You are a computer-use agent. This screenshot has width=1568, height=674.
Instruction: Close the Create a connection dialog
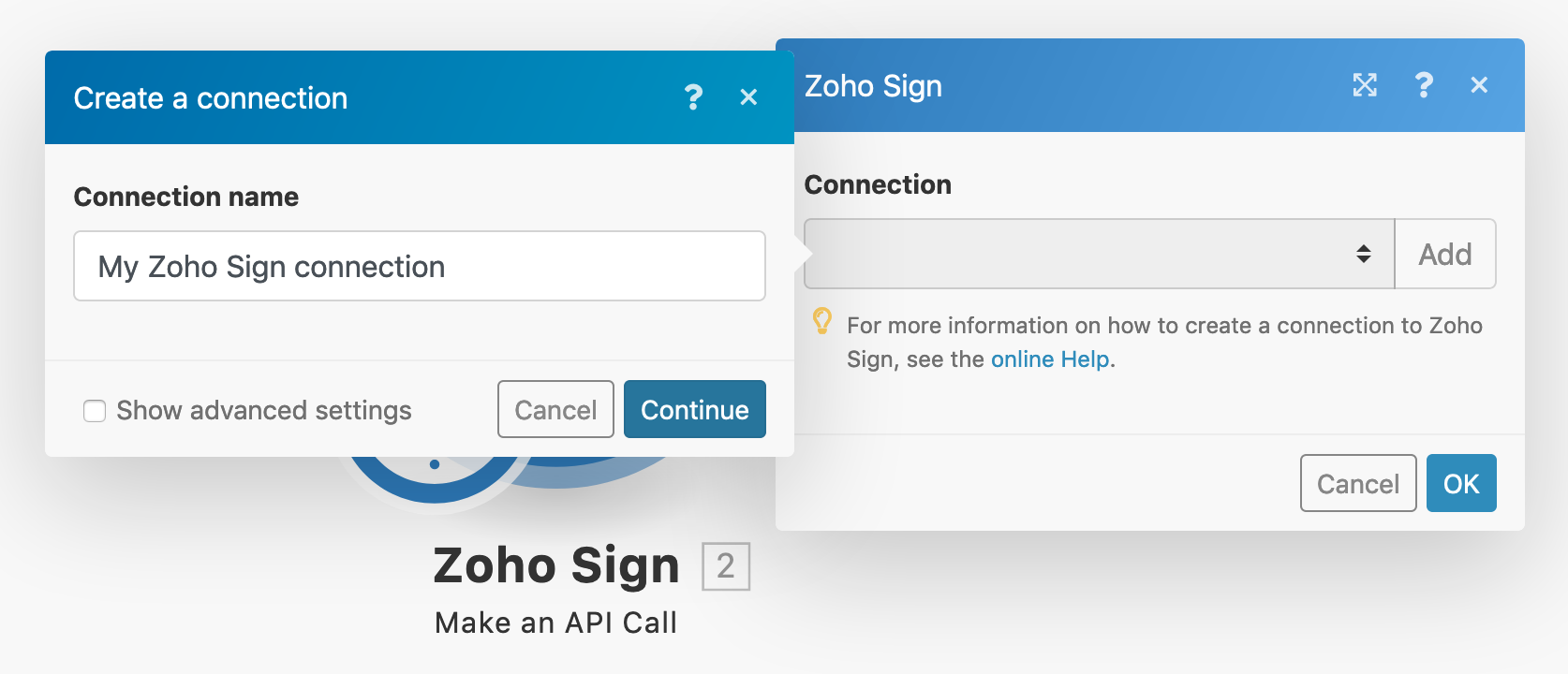coord(748,97)
